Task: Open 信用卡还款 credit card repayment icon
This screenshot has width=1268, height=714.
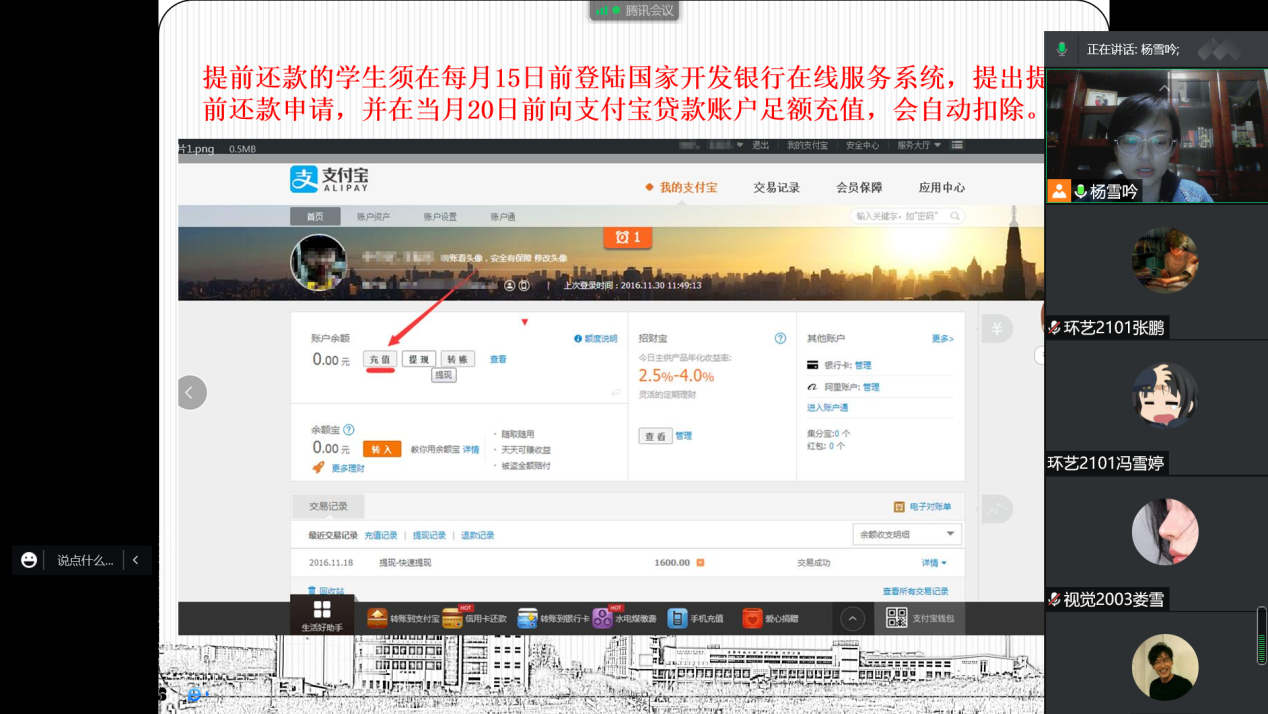Action: pos(453,618)
